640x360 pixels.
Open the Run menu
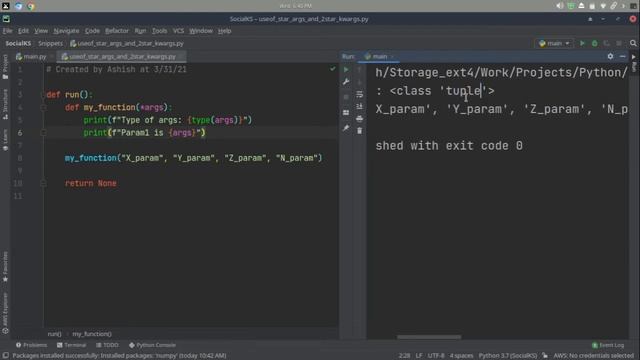coord(140,31)
